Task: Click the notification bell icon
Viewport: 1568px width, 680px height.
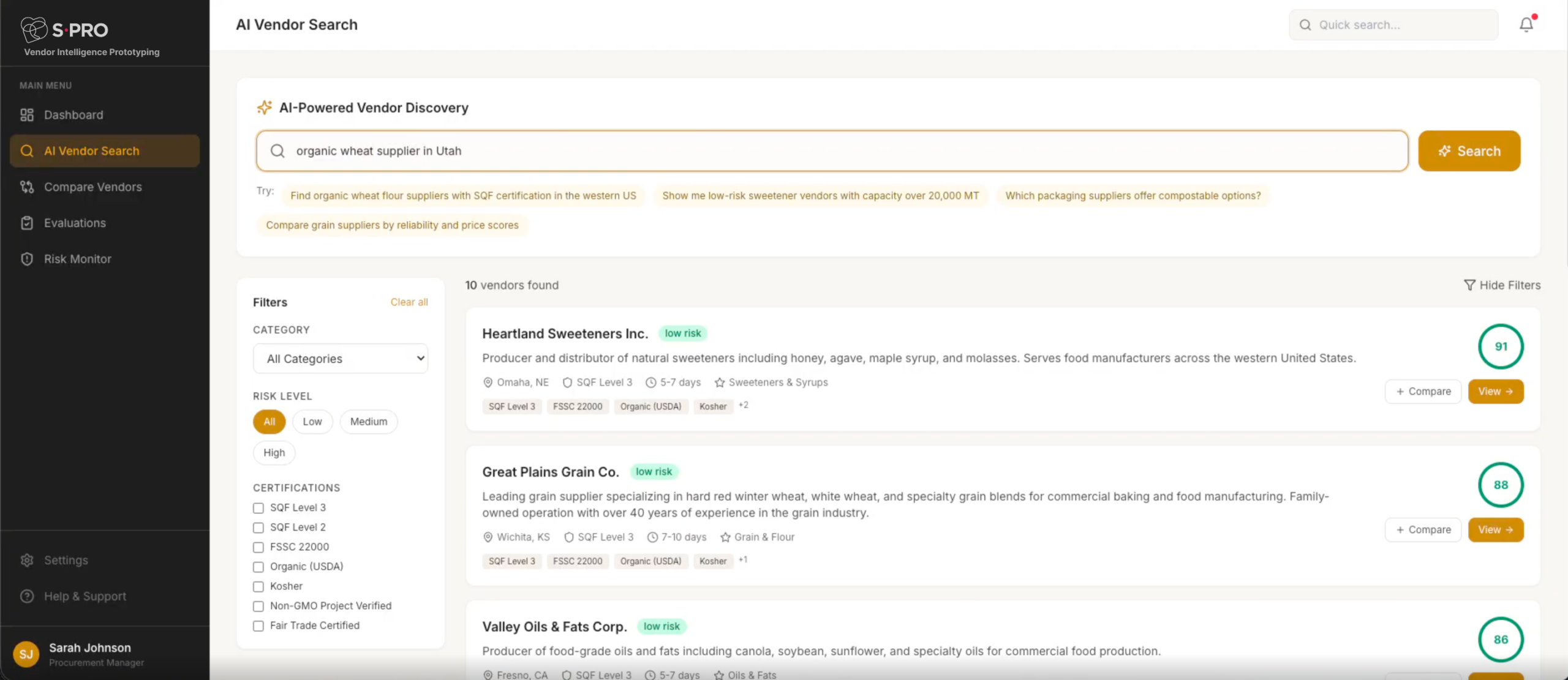Action: [1526, 24]
